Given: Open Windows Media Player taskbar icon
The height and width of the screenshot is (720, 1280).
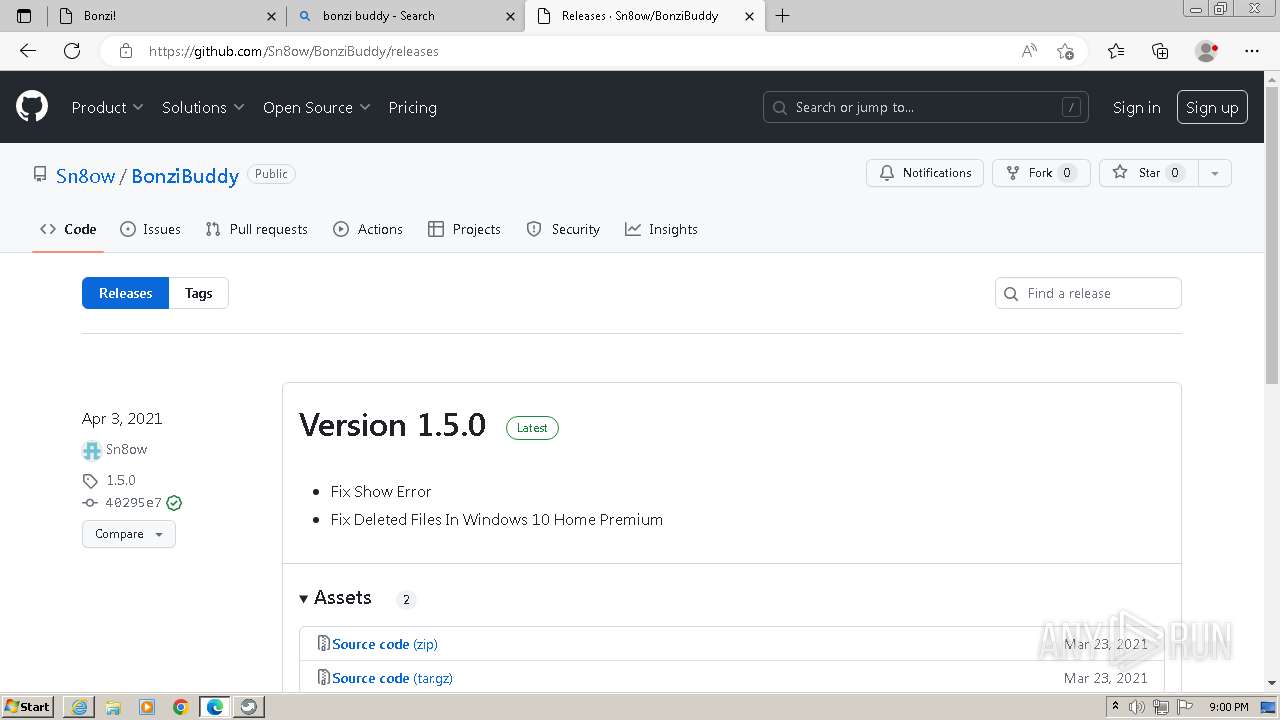Looking at the screenshot, I should [x=147, y=707].
